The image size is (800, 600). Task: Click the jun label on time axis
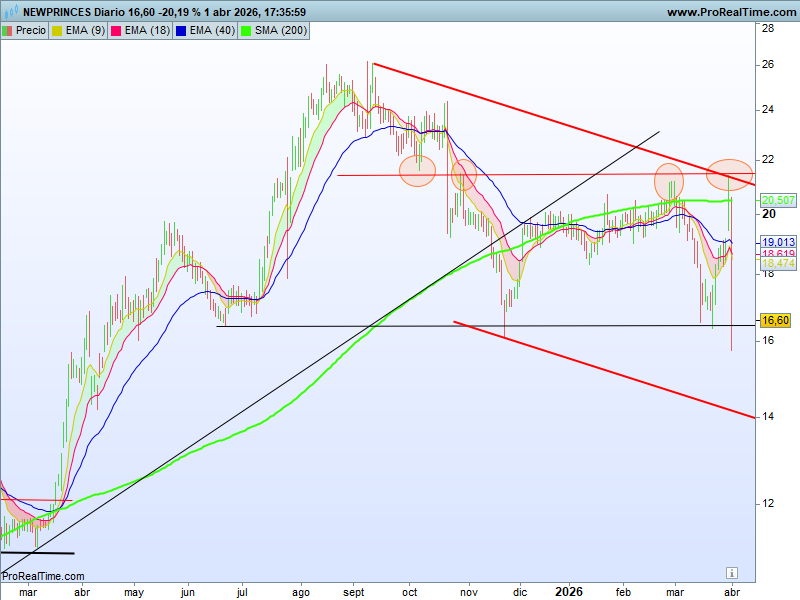click(x=187, y=592)
